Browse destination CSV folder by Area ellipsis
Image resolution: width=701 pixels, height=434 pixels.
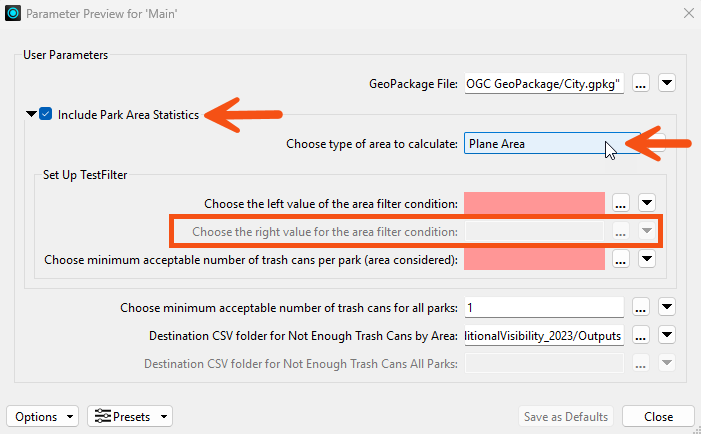coord(641,335)
